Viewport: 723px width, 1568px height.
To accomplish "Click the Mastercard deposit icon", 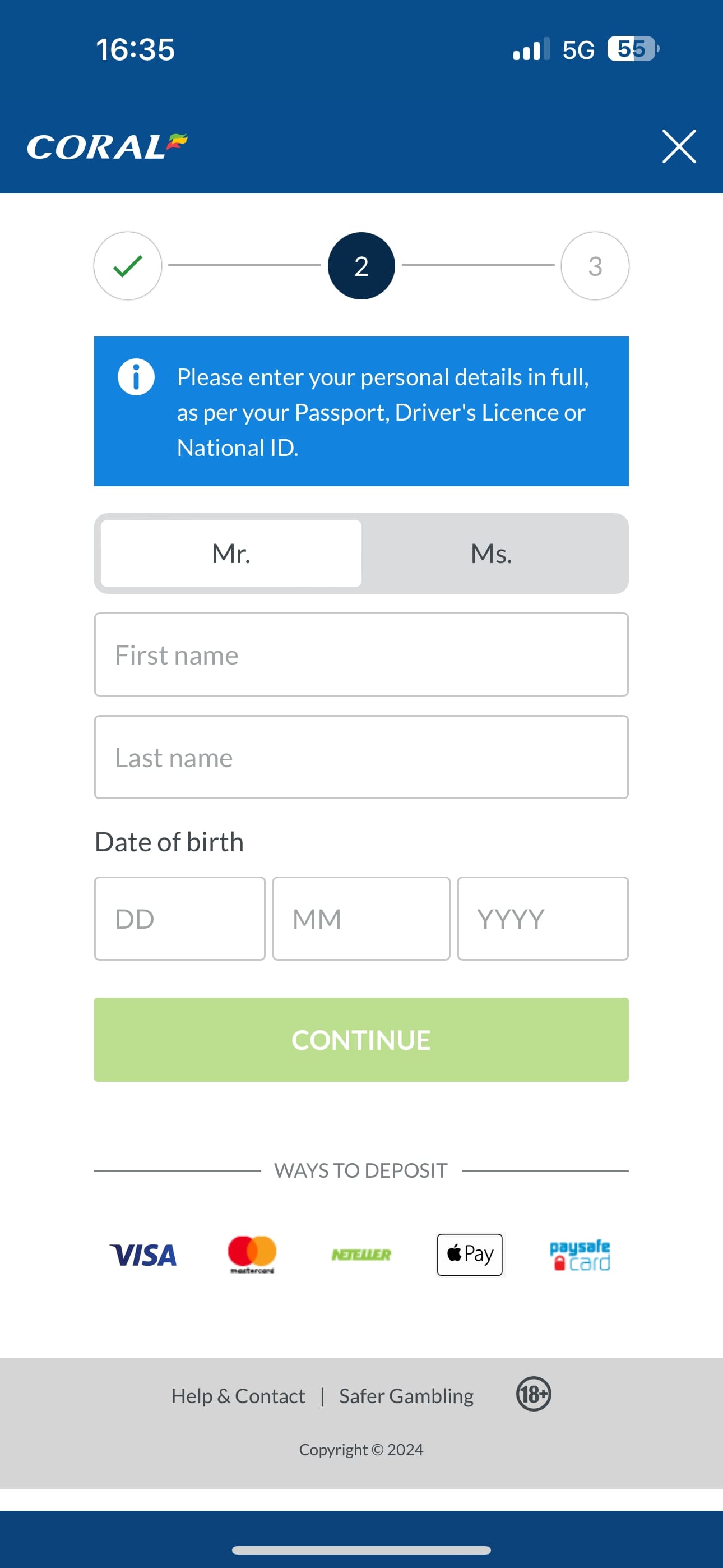I will (251, 1255).
